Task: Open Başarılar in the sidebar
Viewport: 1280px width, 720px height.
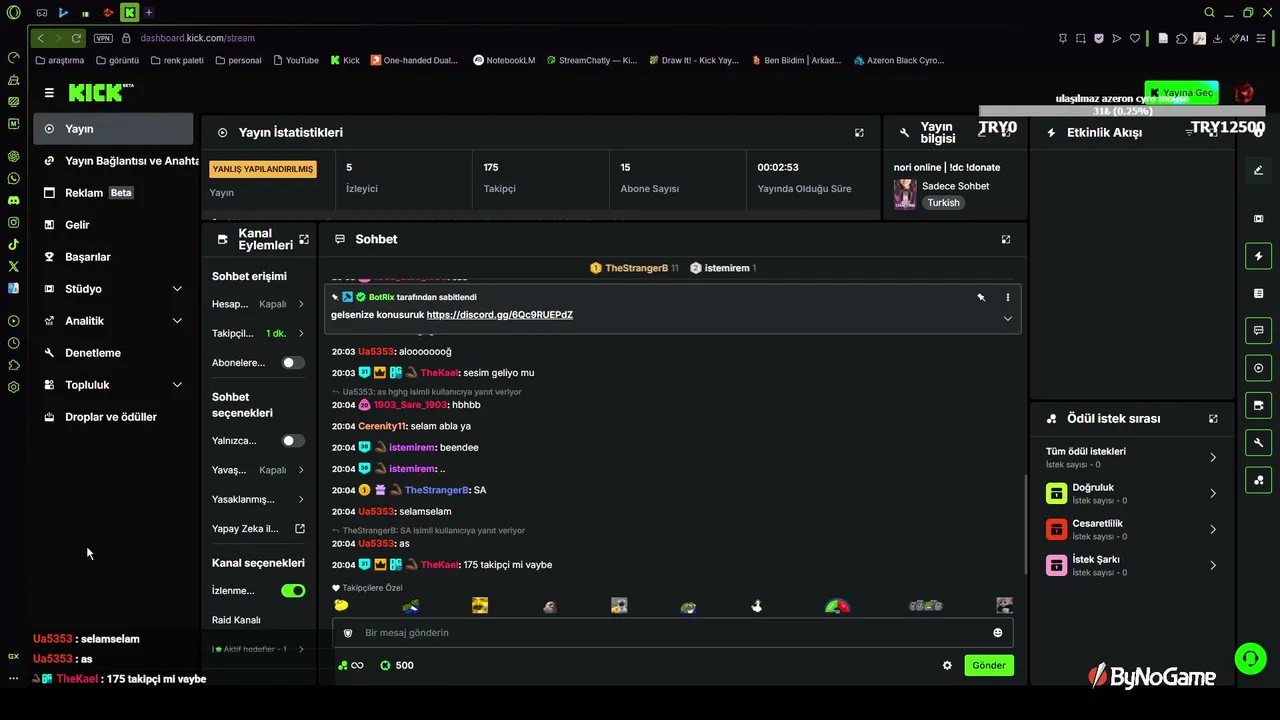Action: click(113, 257)
